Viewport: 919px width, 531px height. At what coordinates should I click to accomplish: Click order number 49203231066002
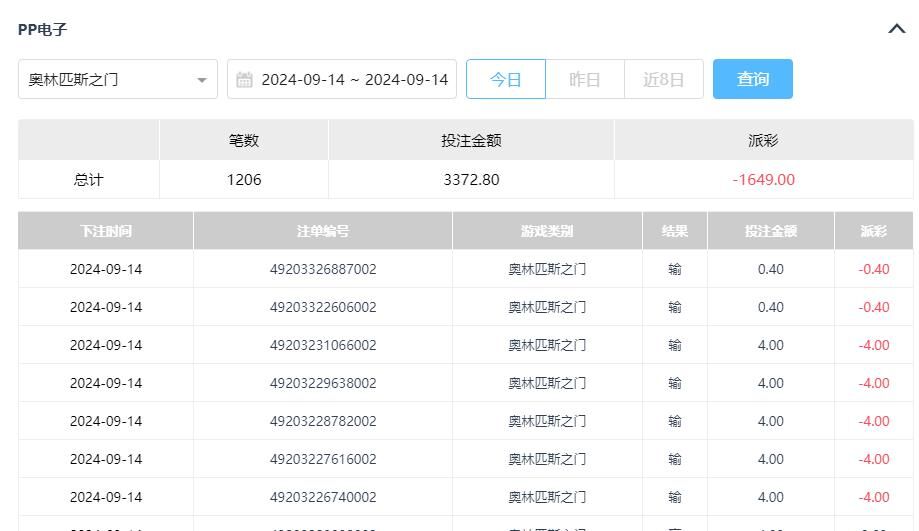pyautogui.click(x=323, y=345)
